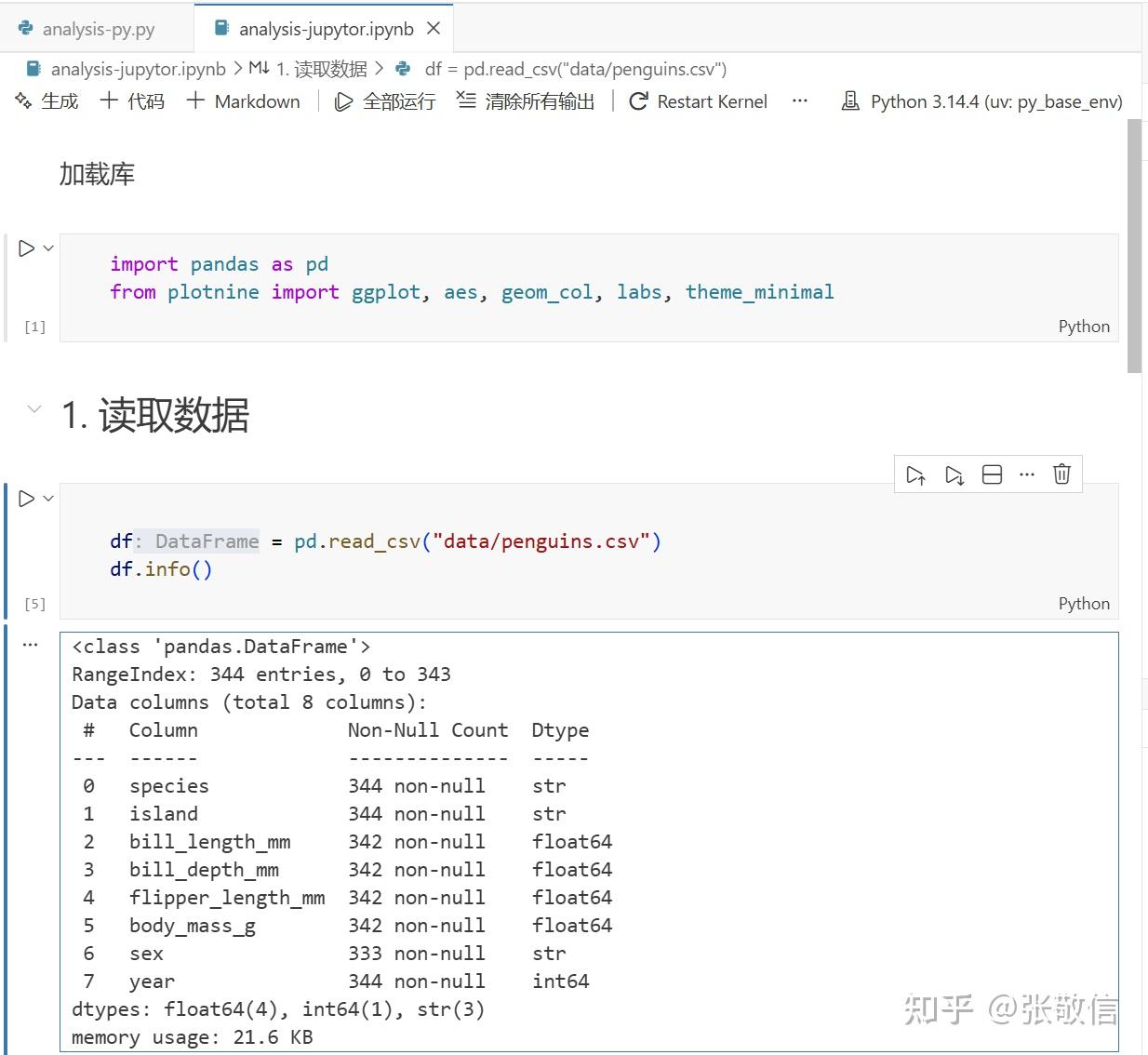
Task: Change language mode of the read_csv cell
Action: 1084,604
